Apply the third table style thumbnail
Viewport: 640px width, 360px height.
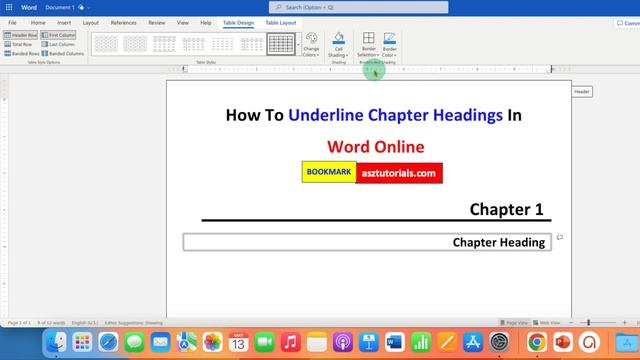164,44
